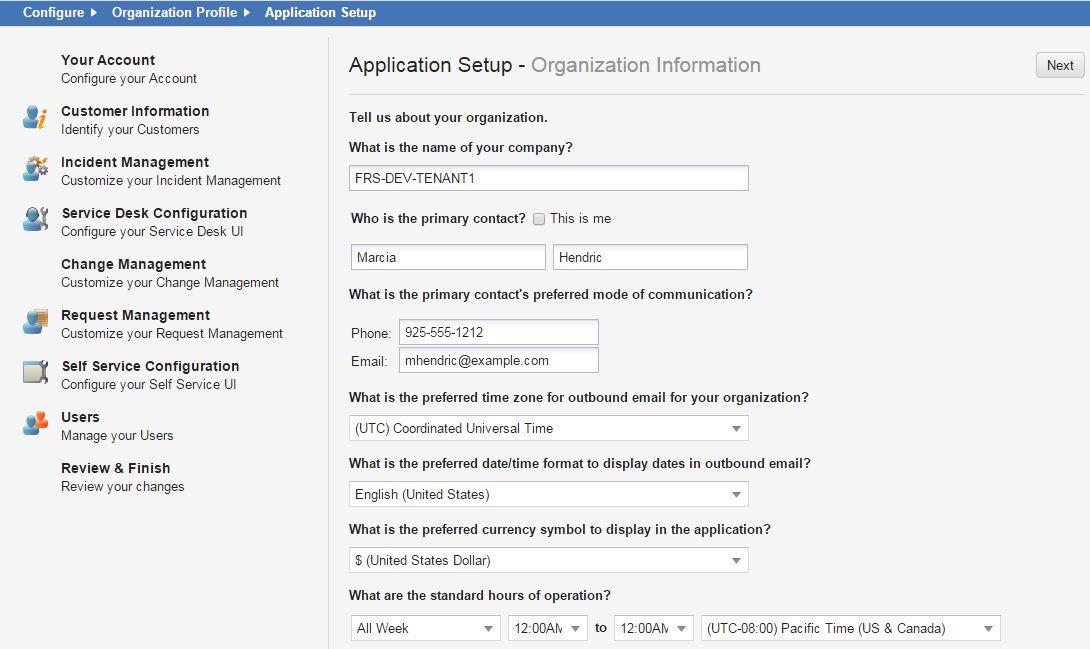This screenshot has height=649, width=1090.
Task: Select the Incident Management gears icon
Action: [x=35, y=169]
